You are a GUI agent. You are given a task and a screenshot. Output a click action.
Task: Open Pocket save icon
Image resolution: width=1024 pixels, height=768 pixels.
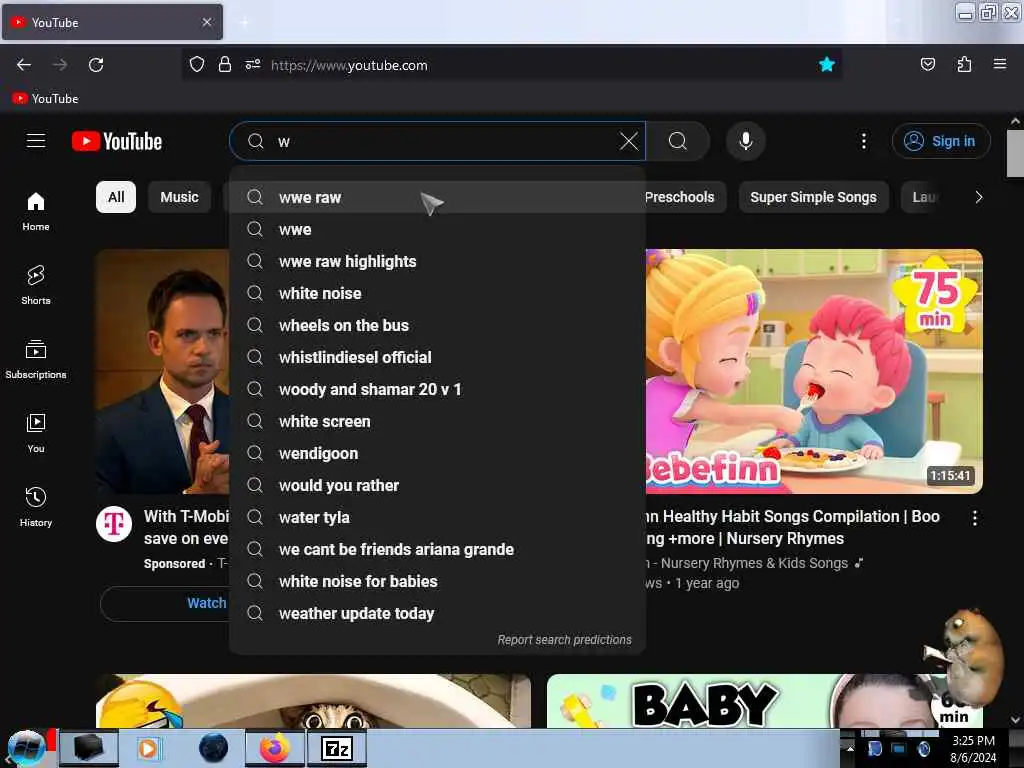coord(927,65)
